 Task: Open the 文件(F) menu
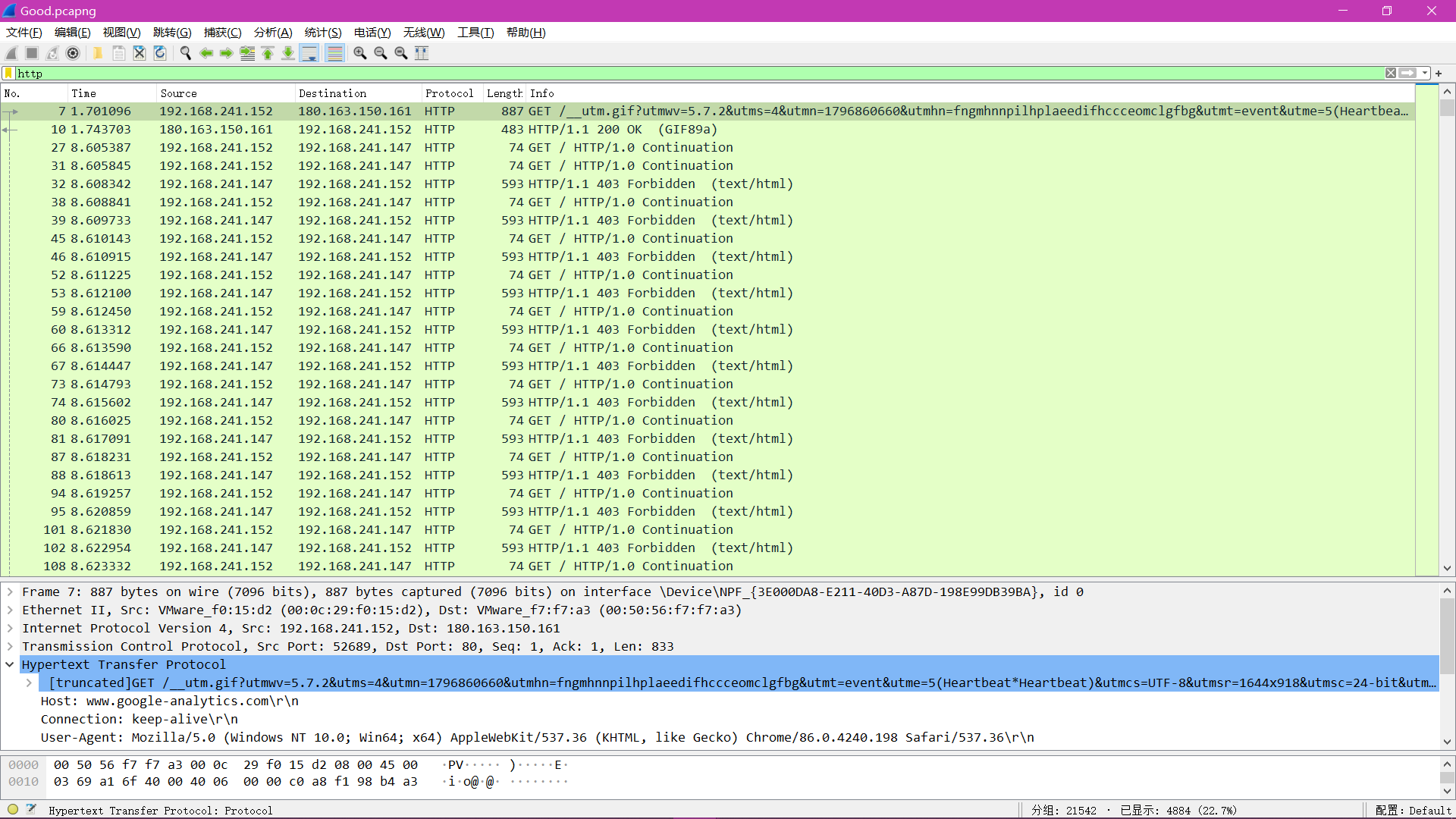24,33
